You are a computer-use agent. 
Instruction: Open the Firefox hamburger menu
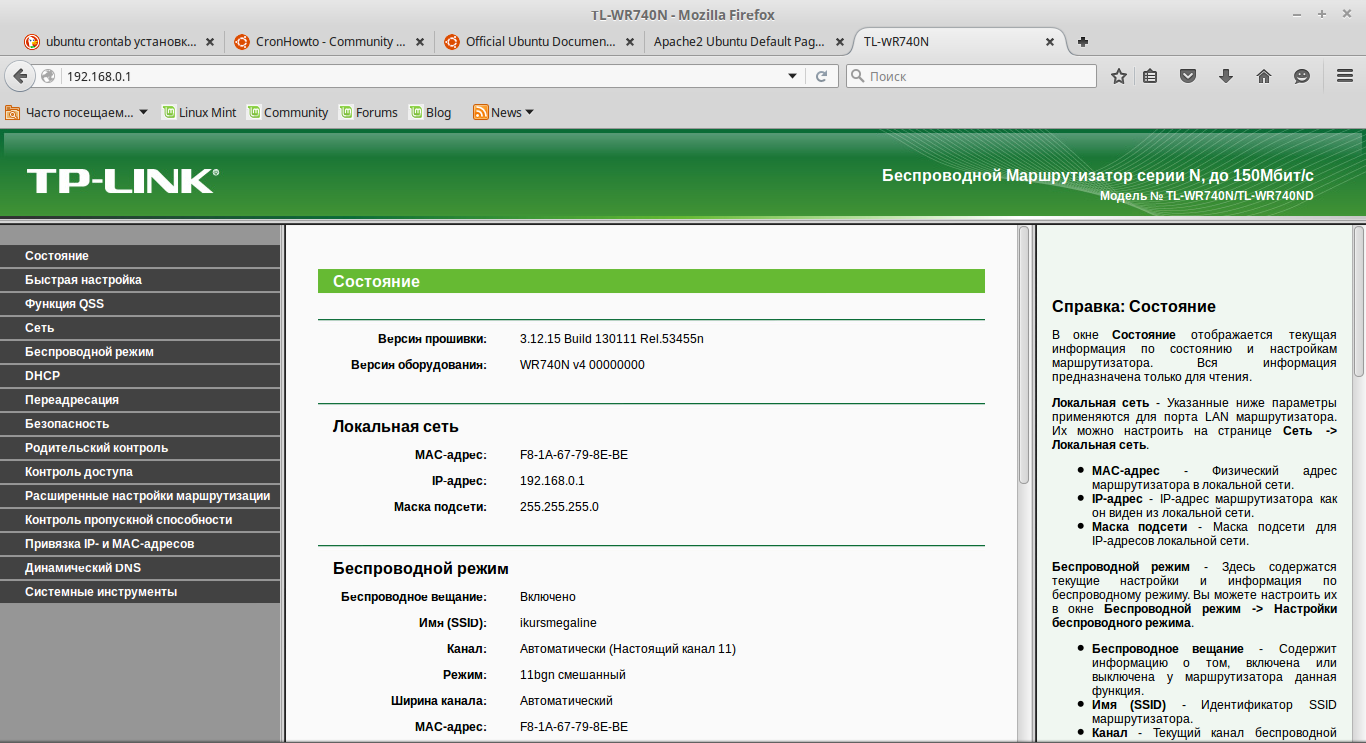point(1345,76)
